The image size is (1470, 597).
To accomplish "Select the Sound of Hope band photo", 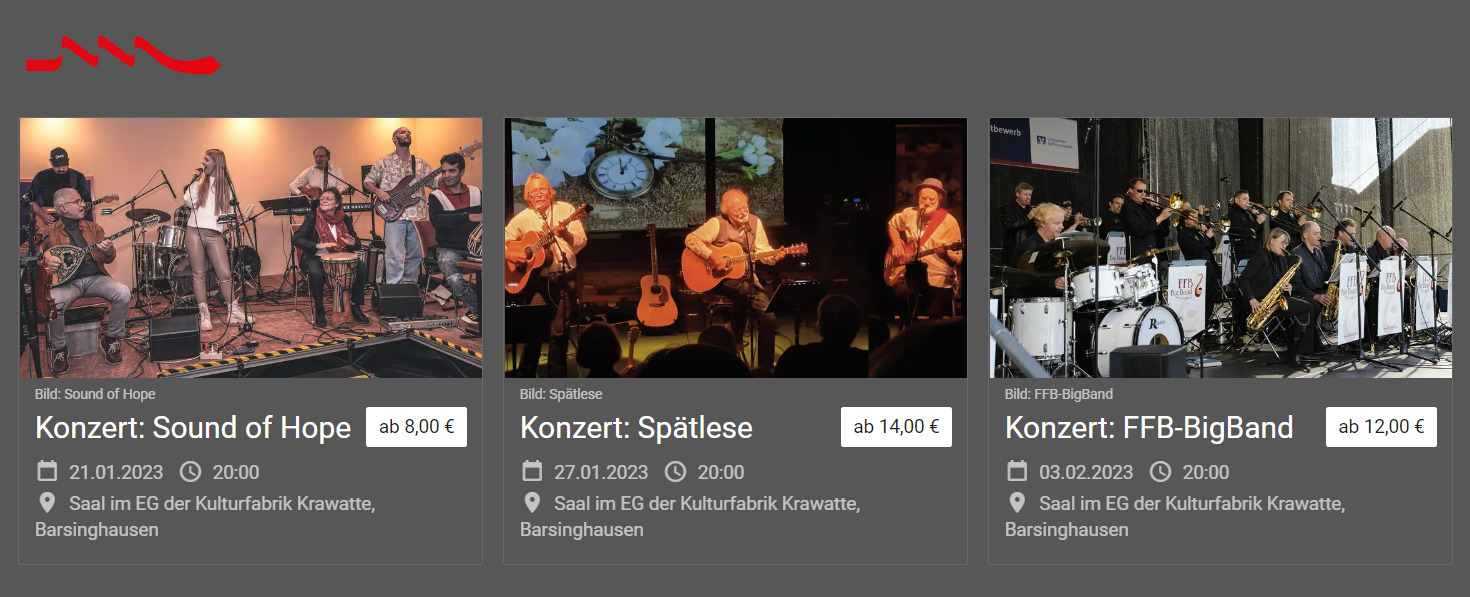I will point(251,247).
